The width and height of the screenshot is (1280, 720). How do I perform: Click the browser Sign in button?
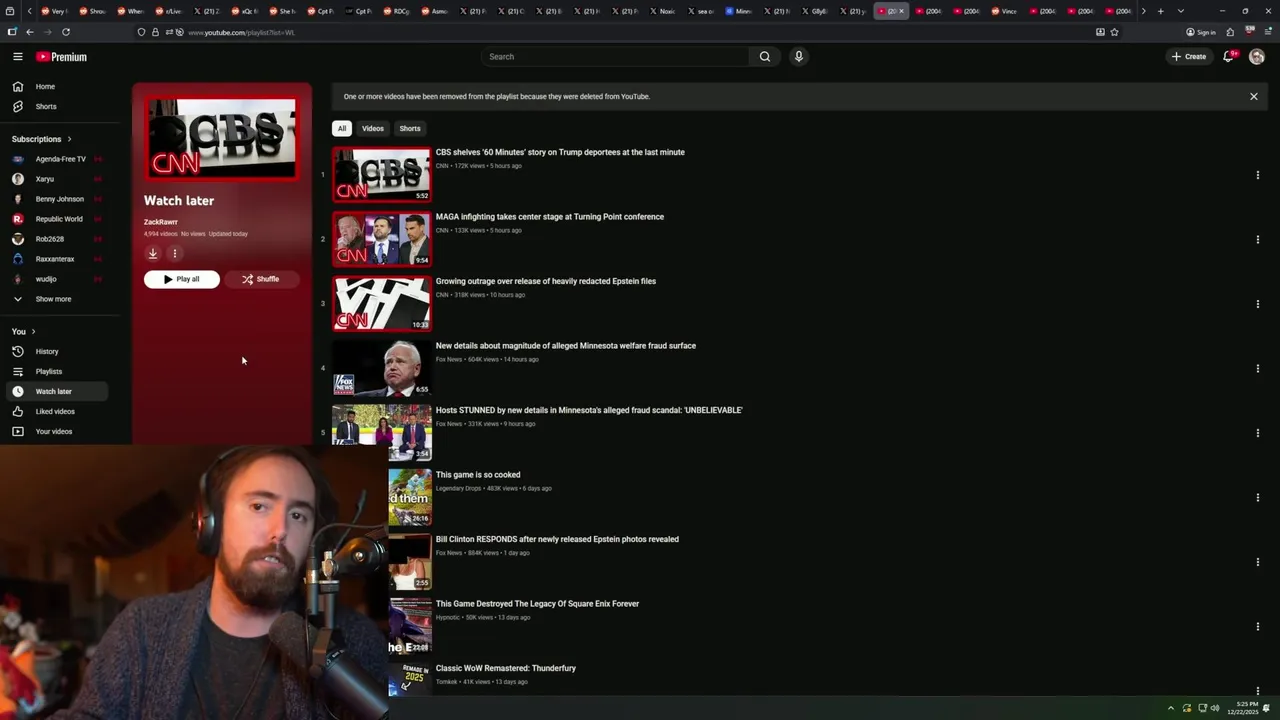[1200, 32]
